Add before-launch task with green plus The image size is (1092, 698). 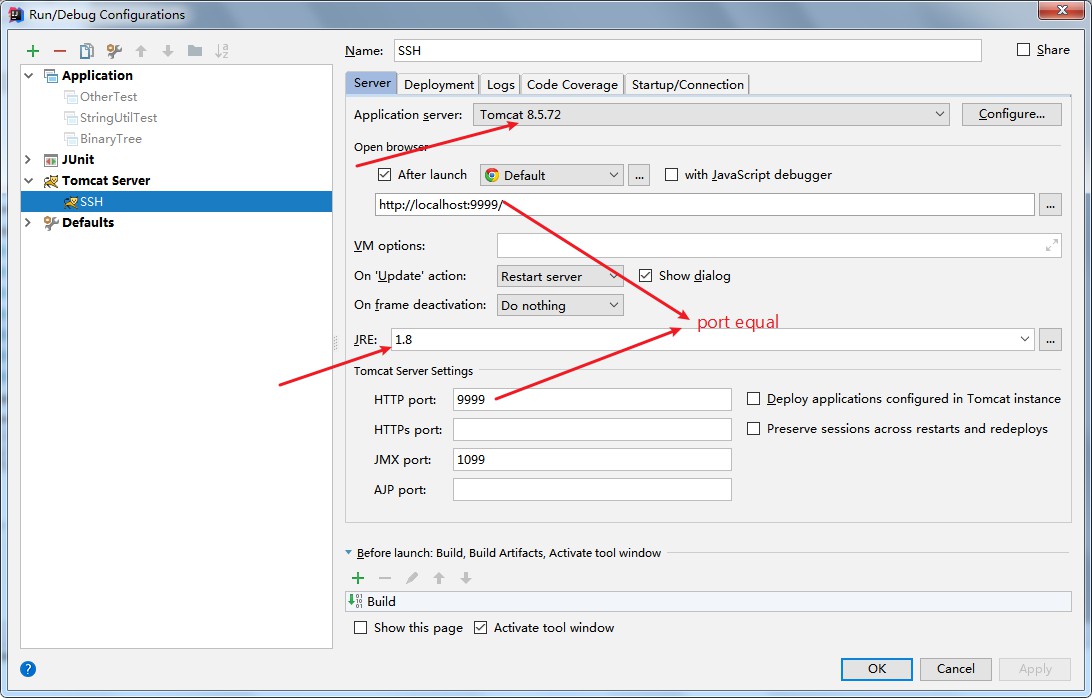(358, 578)
